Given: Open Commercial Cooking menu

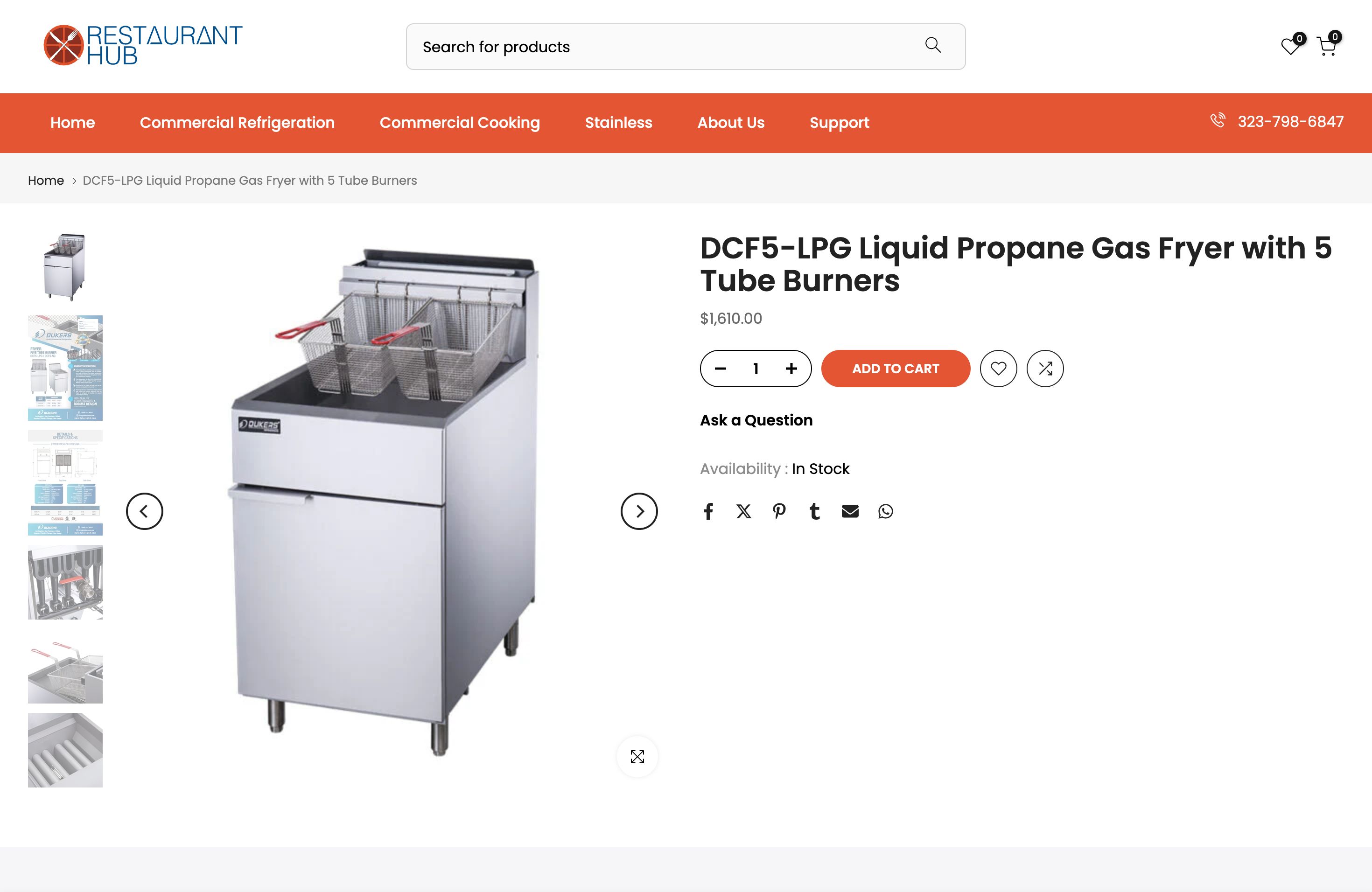Looking at the screenshot, I should [x=460, y=123].
